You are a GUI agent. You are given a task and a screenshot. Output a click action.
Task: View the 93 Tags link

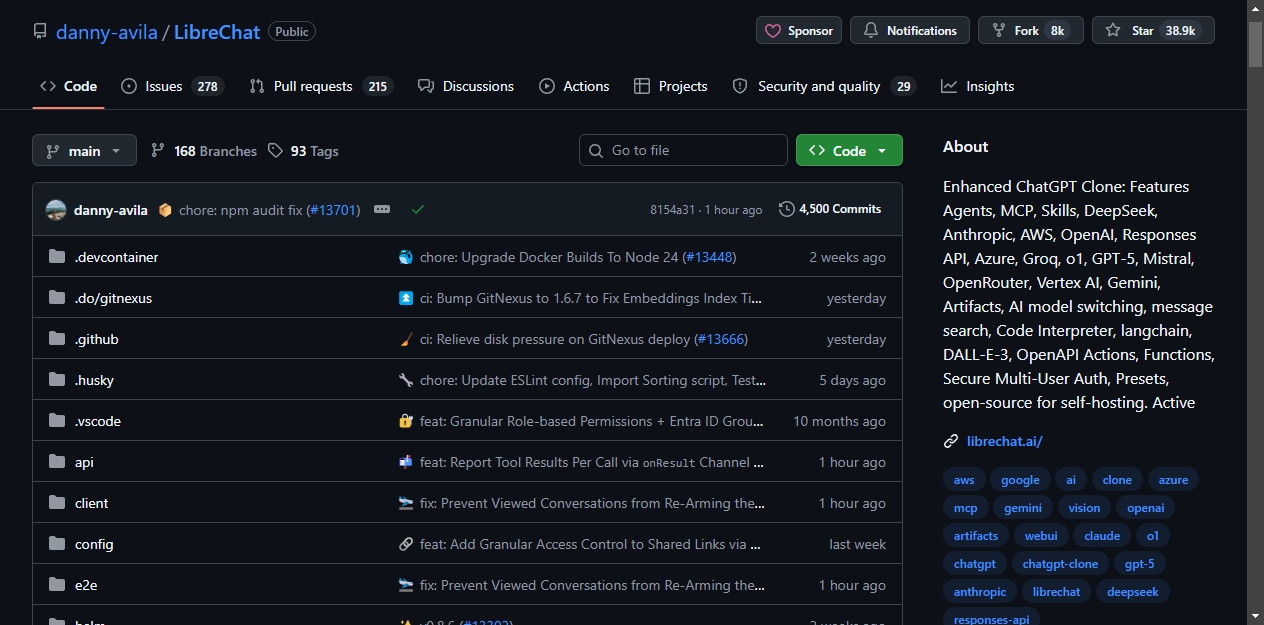[x=303, y=151]
